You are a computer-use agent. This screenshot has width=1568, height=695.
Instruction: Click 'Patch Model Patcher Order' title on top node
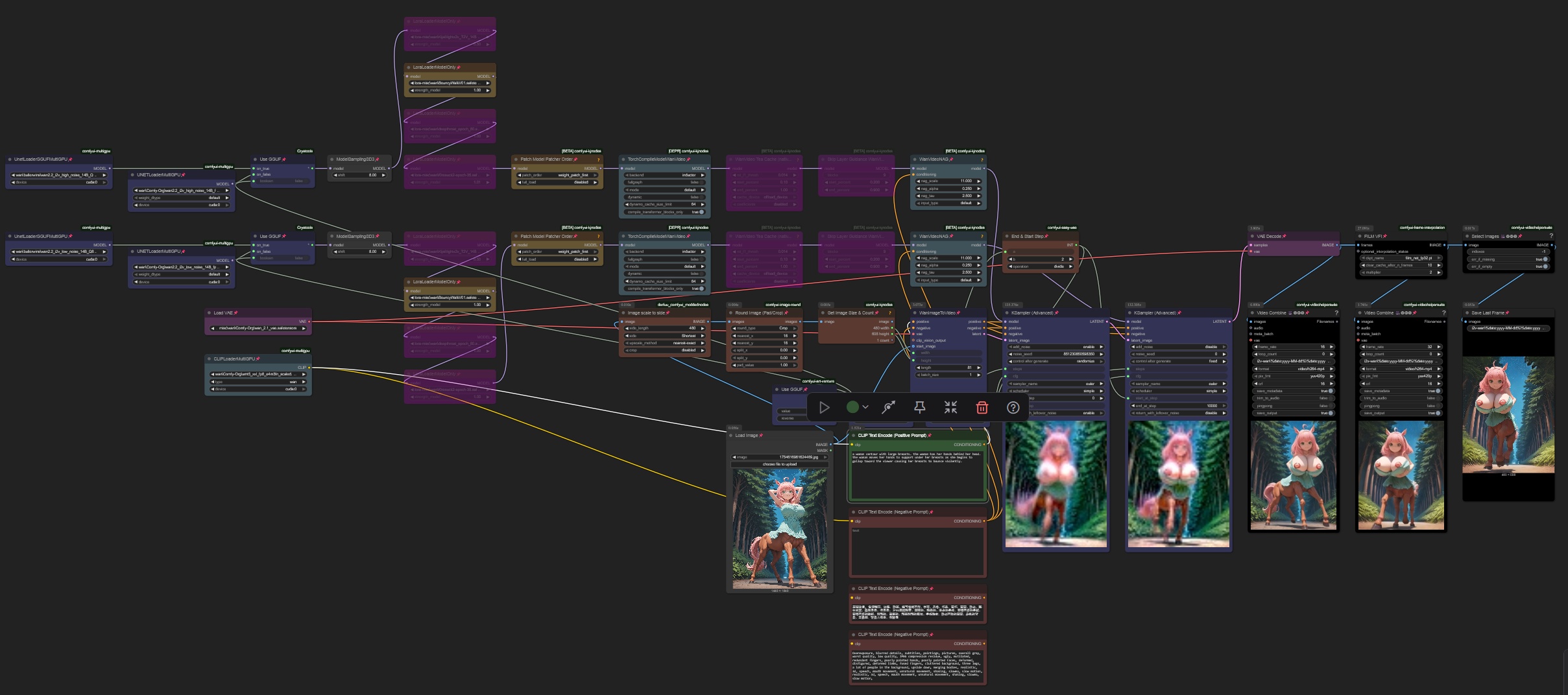(x=546, y=159)
